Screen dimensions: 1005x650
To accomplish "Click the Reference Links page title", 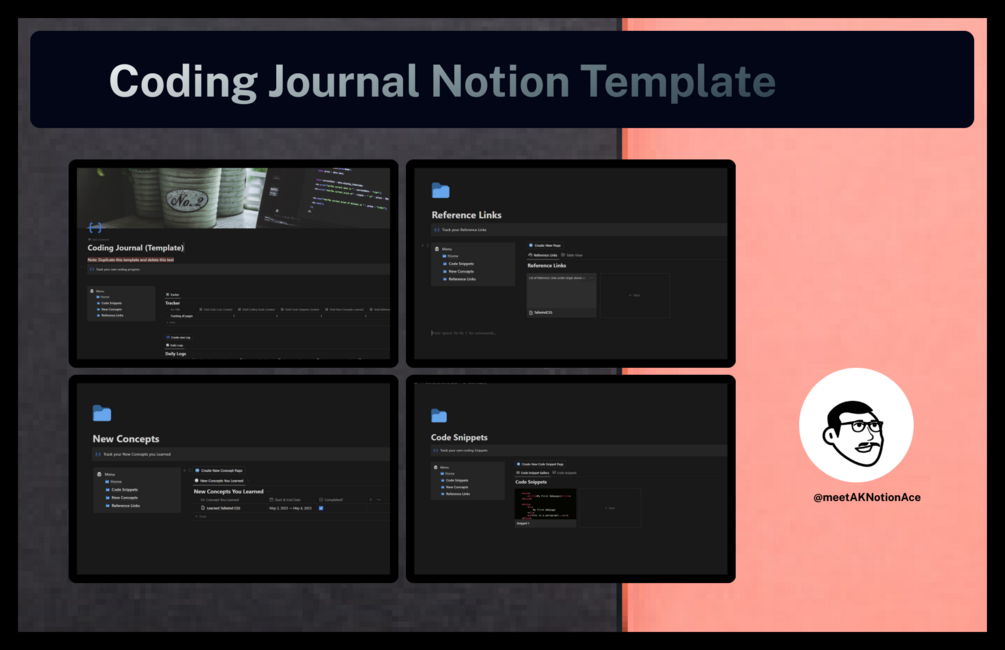I will pos(467,215).
